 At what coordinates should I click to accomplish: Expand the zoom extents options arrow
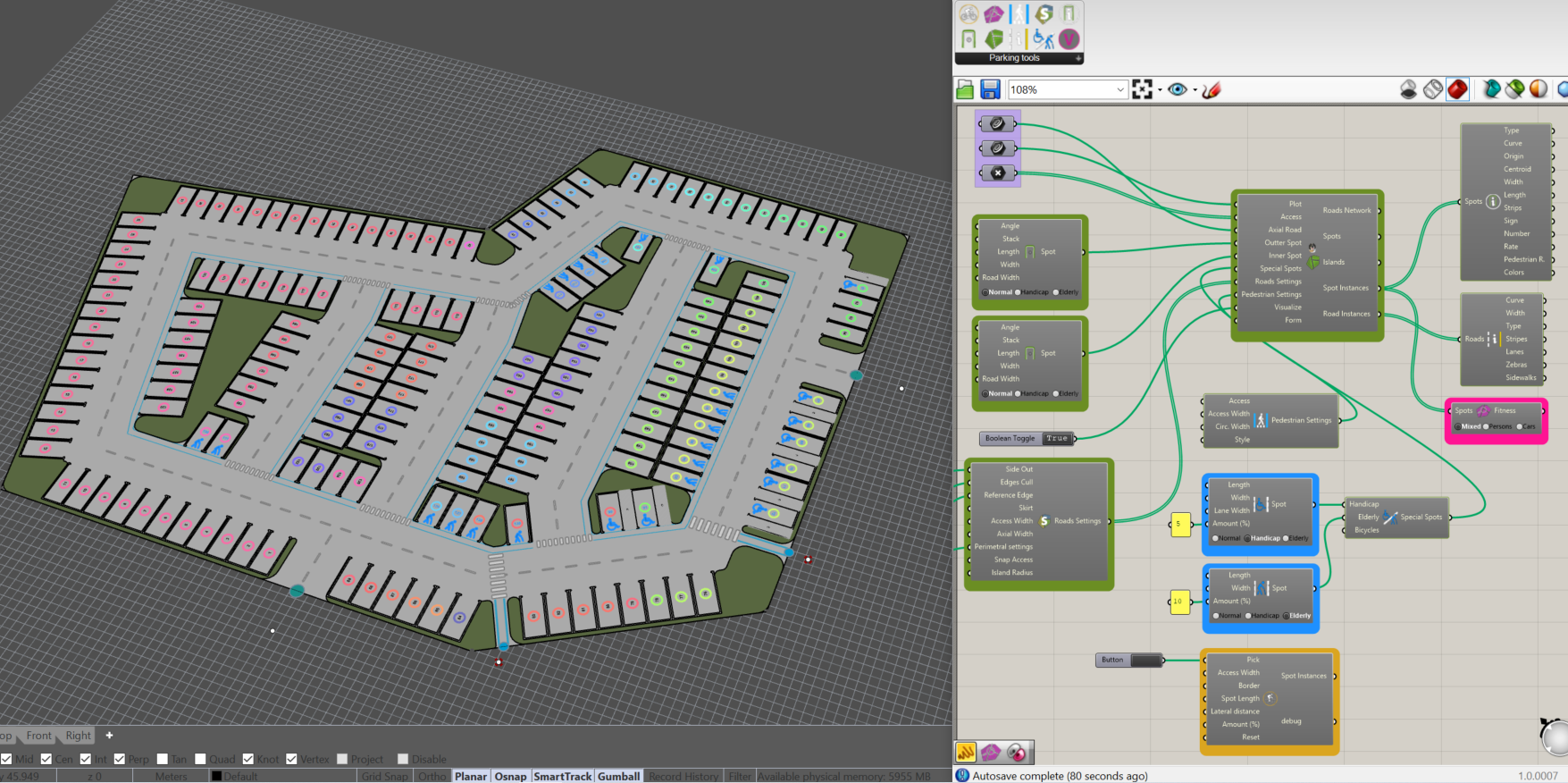pyautogui.click(x=1160, y=90)
